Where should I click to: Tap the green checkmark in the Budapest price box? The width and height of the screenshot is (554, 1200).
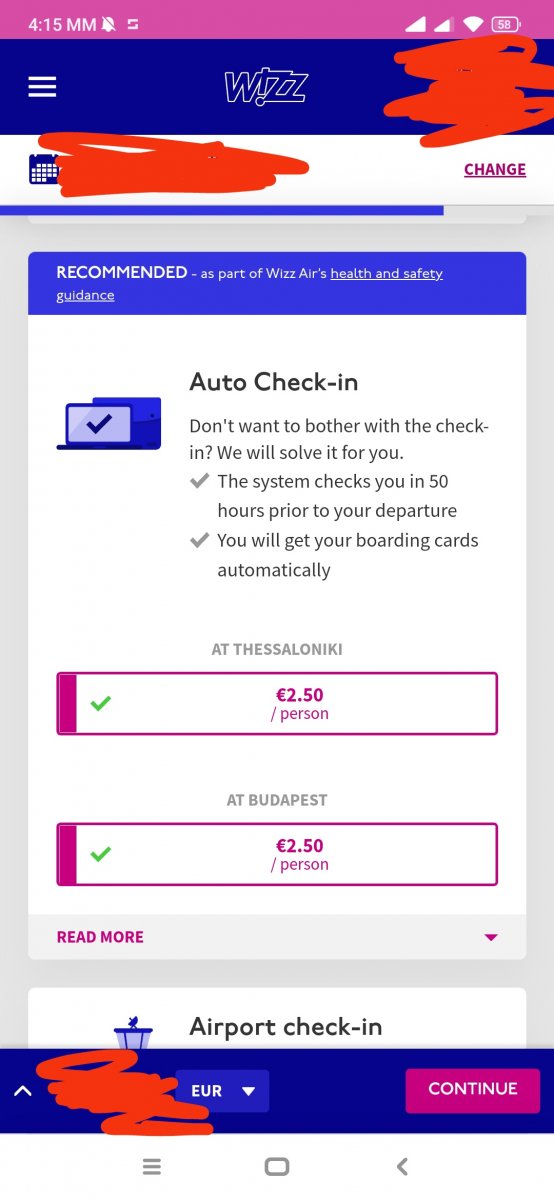click(100, 854)
